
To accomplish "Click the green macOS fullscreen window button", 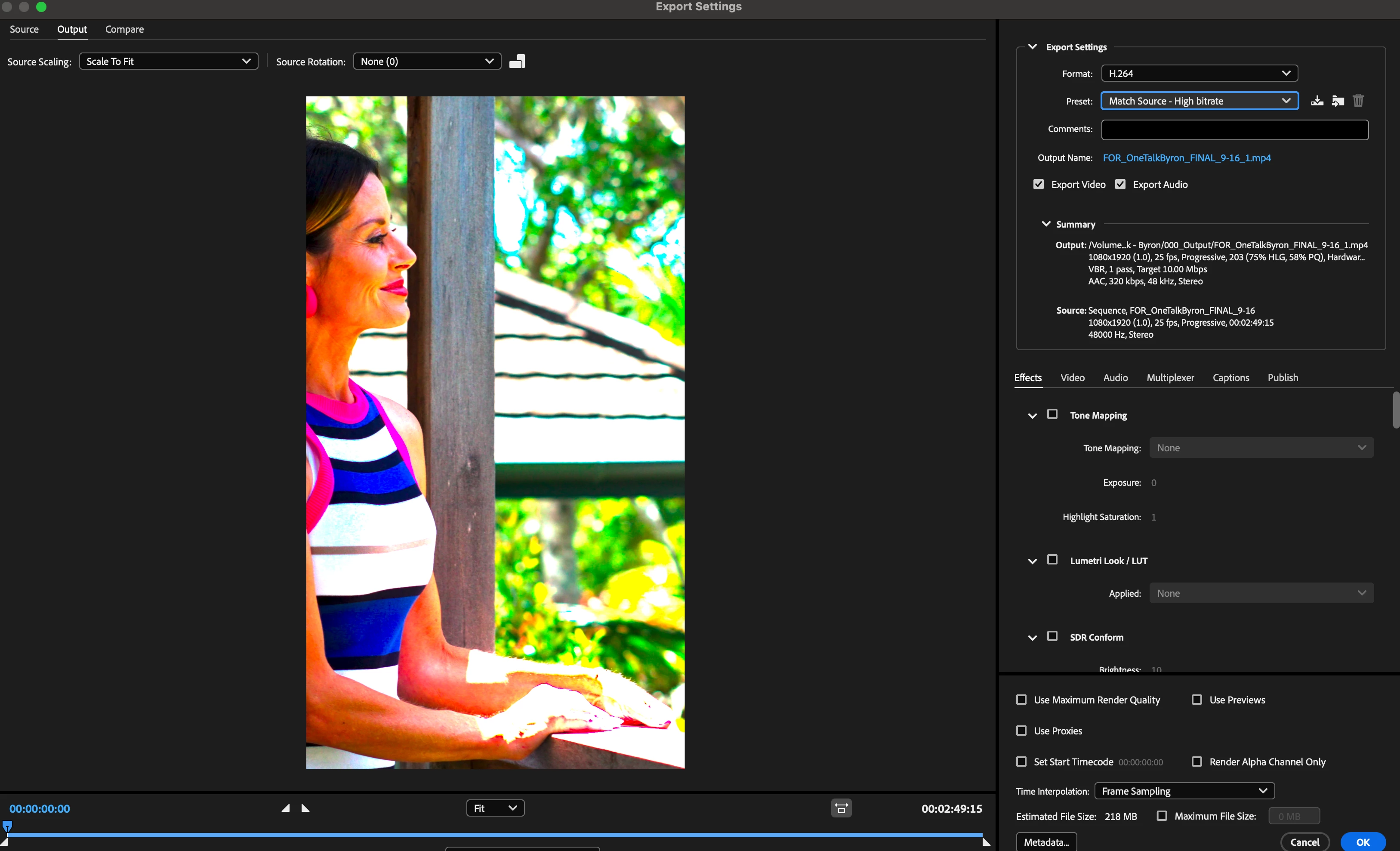I will point(41,7).
